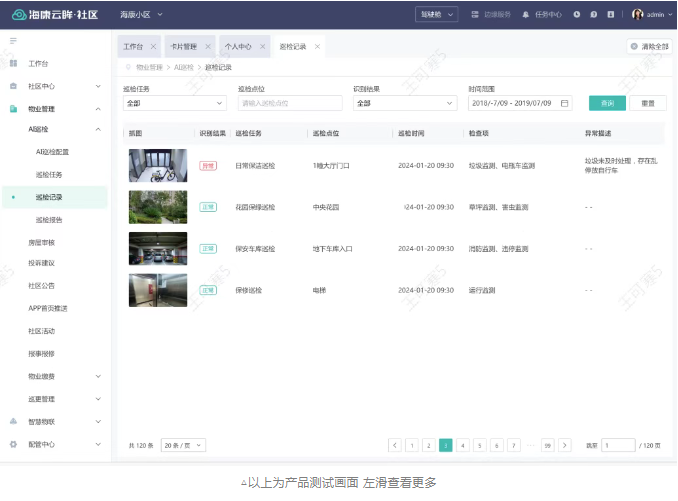The image size is (678, 501).
Task: Switch to the 个人中心 tab
Action: (x=238, y=47)
